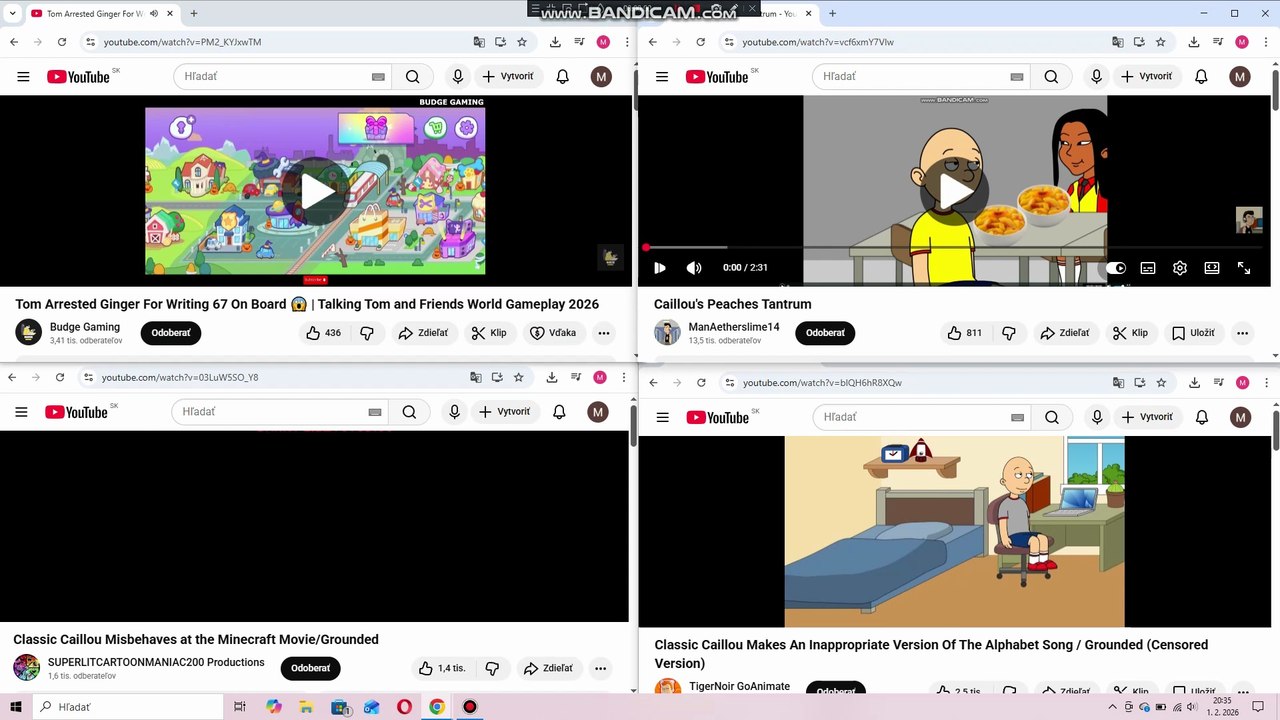Screen dimensions: 1280x720
Task: Like the Caillou's Peaches Tantrum video
Action: point(966,333)
